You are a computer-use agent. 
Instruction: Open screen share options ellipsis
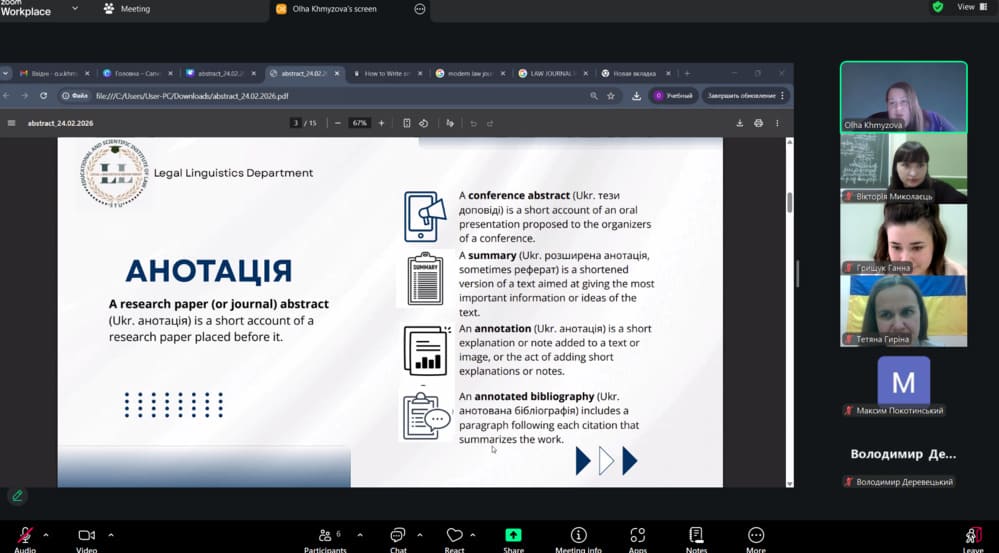point(420,9)
